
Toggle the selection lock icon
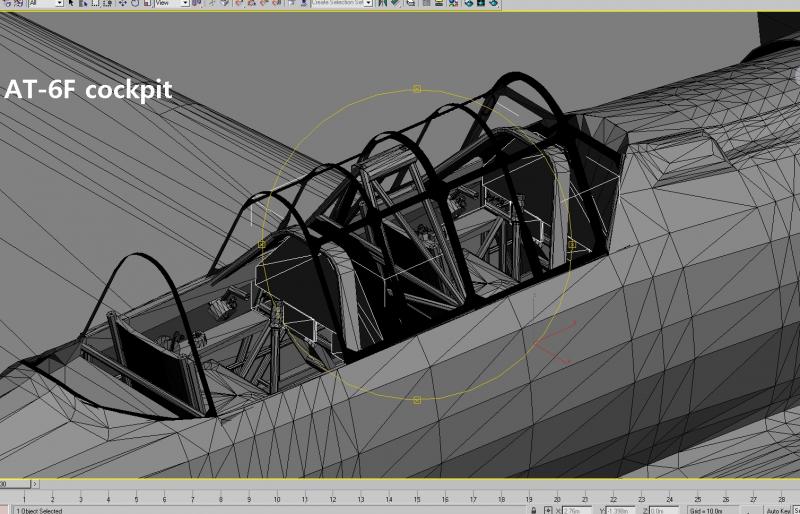coord(534,510)
